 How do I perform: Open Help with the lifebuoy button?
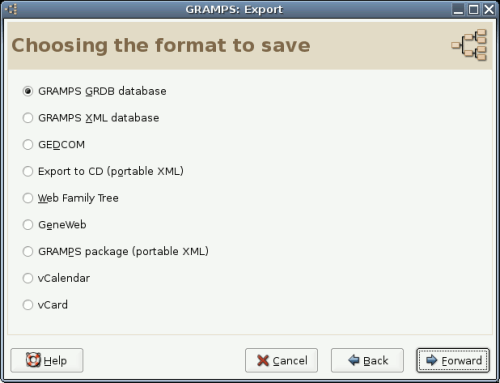coord(47,360)
